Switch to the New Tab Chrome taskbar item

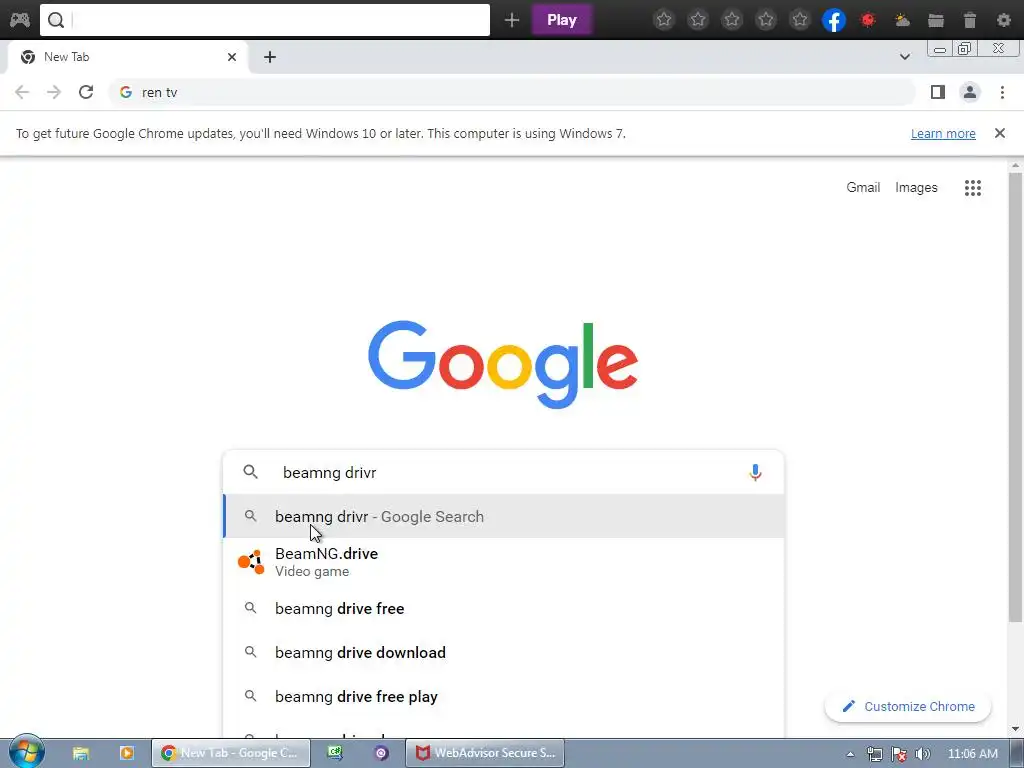point(231,753)
